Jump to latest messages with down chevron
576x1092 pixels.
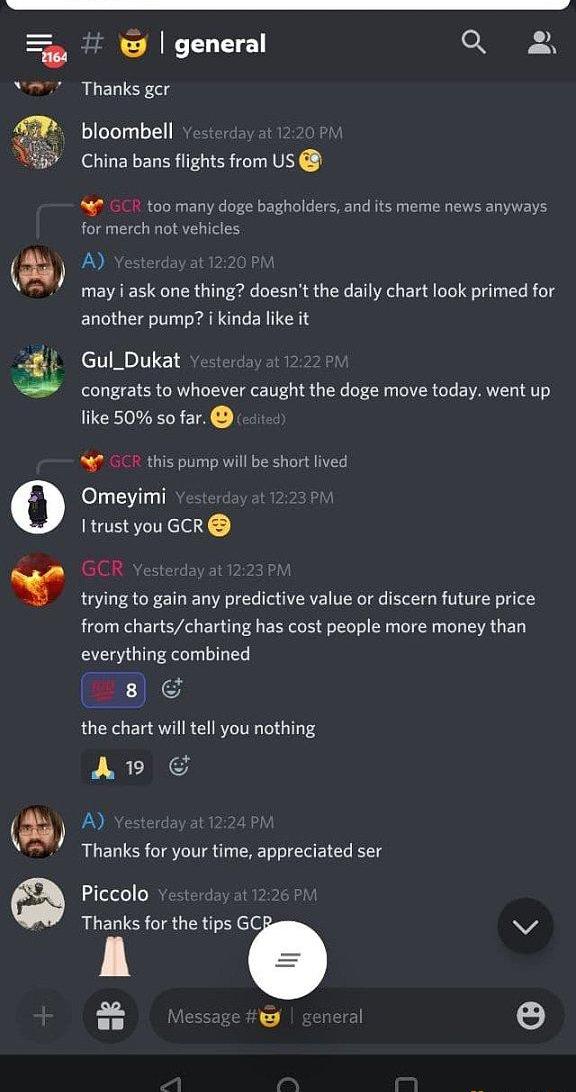(x=526, y=926)
